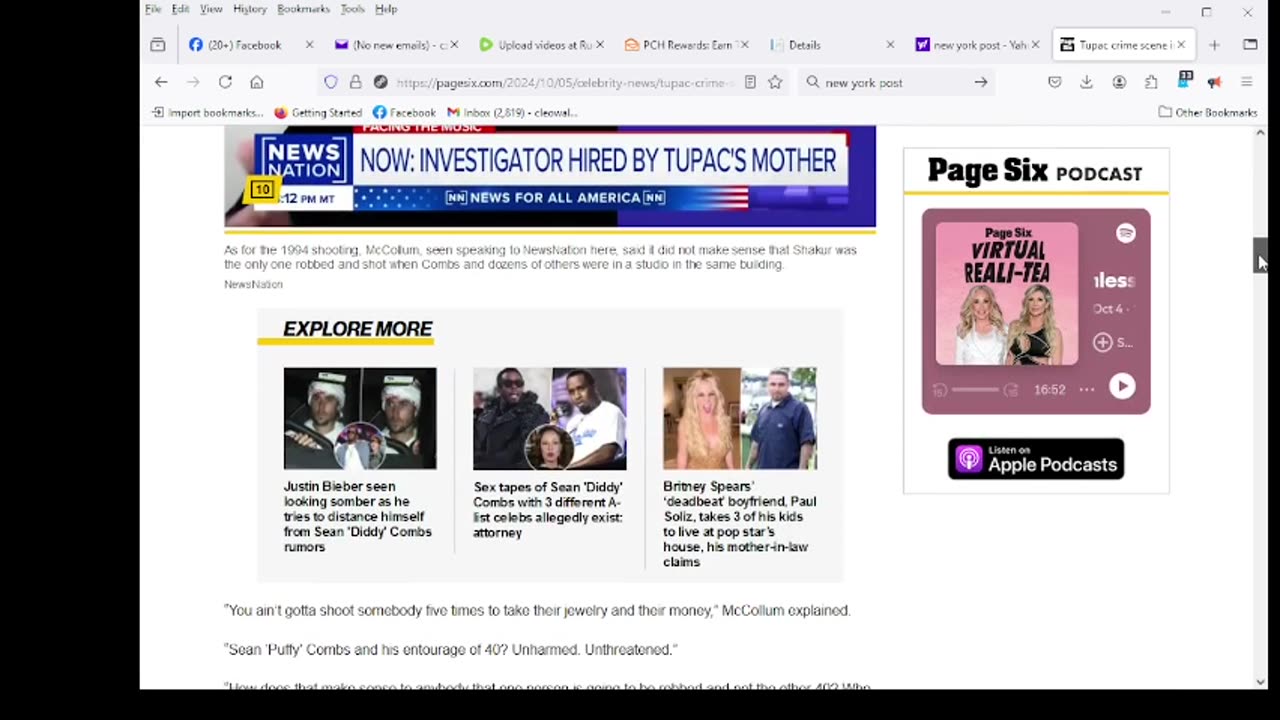Show site security info via the padlock
Image resolution: width=1280 pixels, height=720 pixels.
coord(355,82)
